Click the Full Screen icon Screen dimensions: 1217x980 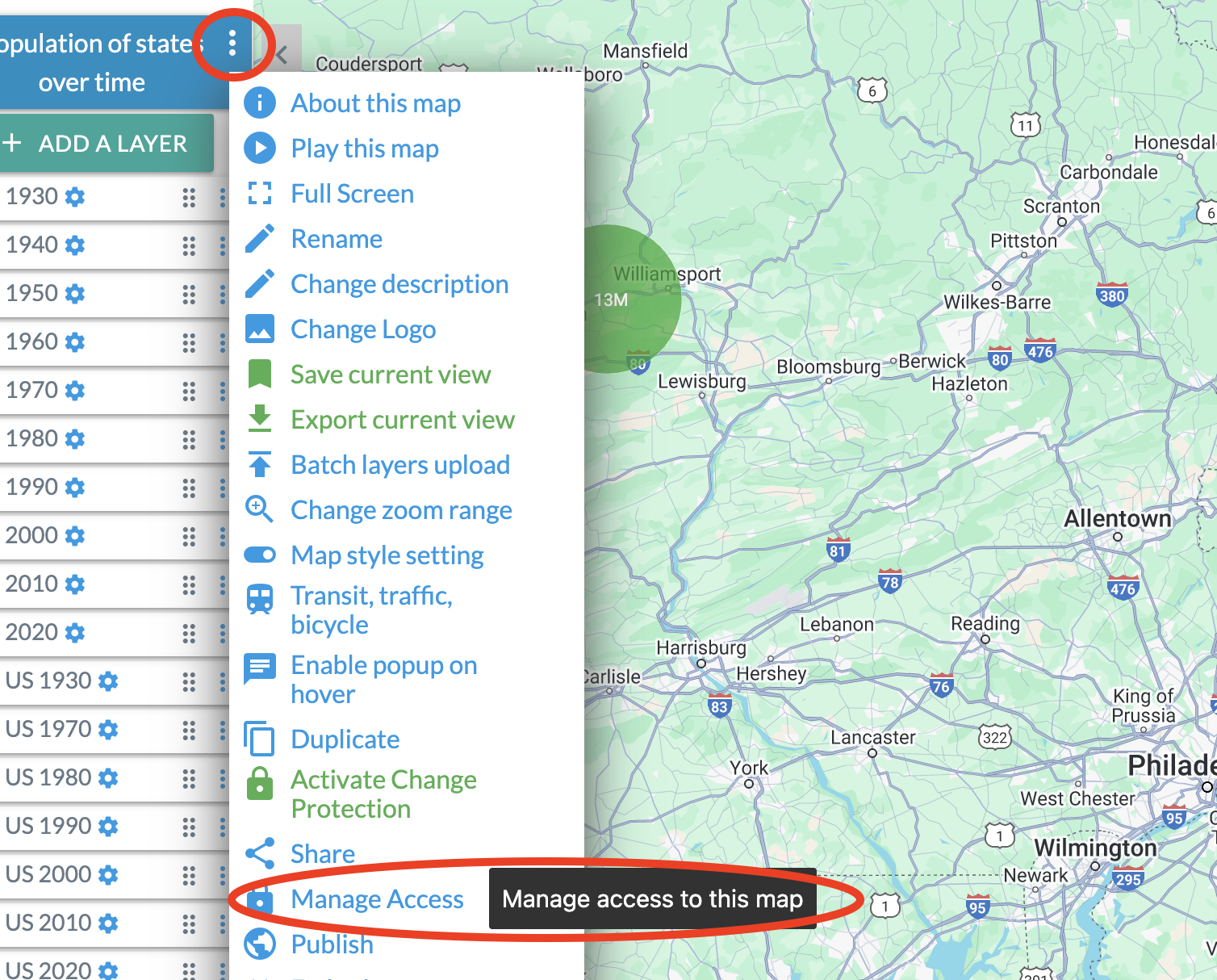pos(260,193)
